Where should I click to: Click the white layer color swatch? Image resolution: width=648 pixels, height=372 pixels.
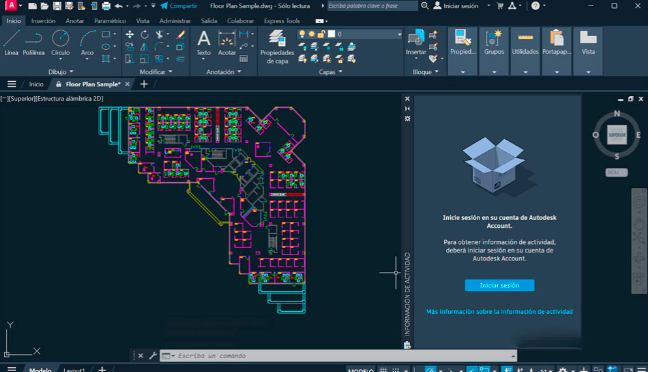coord(331,34)
